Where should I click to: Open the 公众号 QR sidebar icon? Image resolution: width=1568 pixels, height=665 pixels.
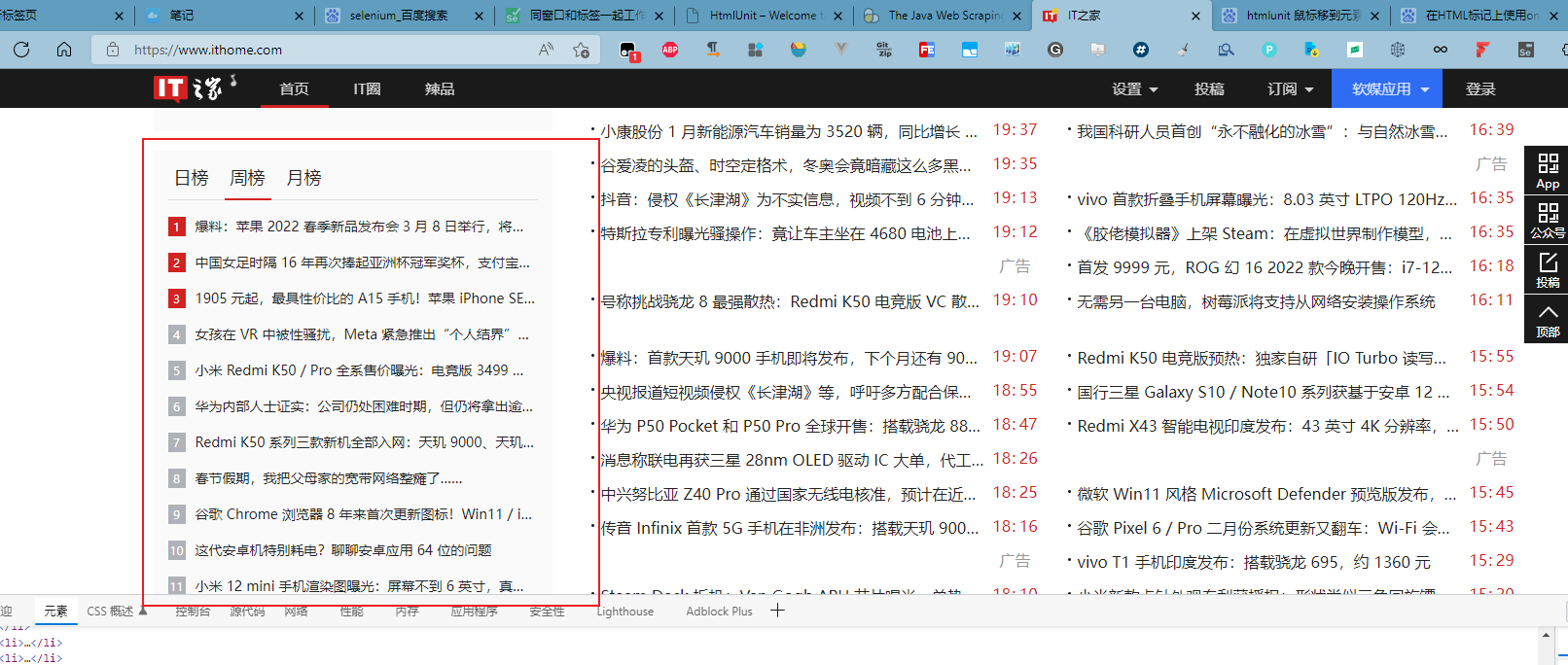(x=1548, y=220)
